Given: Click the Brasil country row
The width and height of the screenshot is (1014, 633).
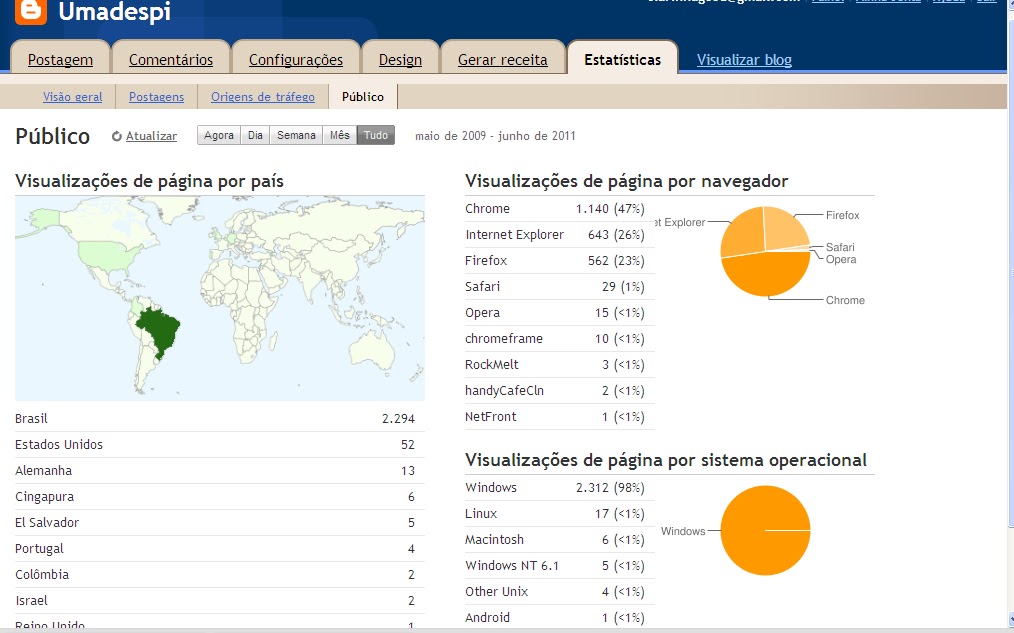Looking at the screenshot, I should pos(219,418).
